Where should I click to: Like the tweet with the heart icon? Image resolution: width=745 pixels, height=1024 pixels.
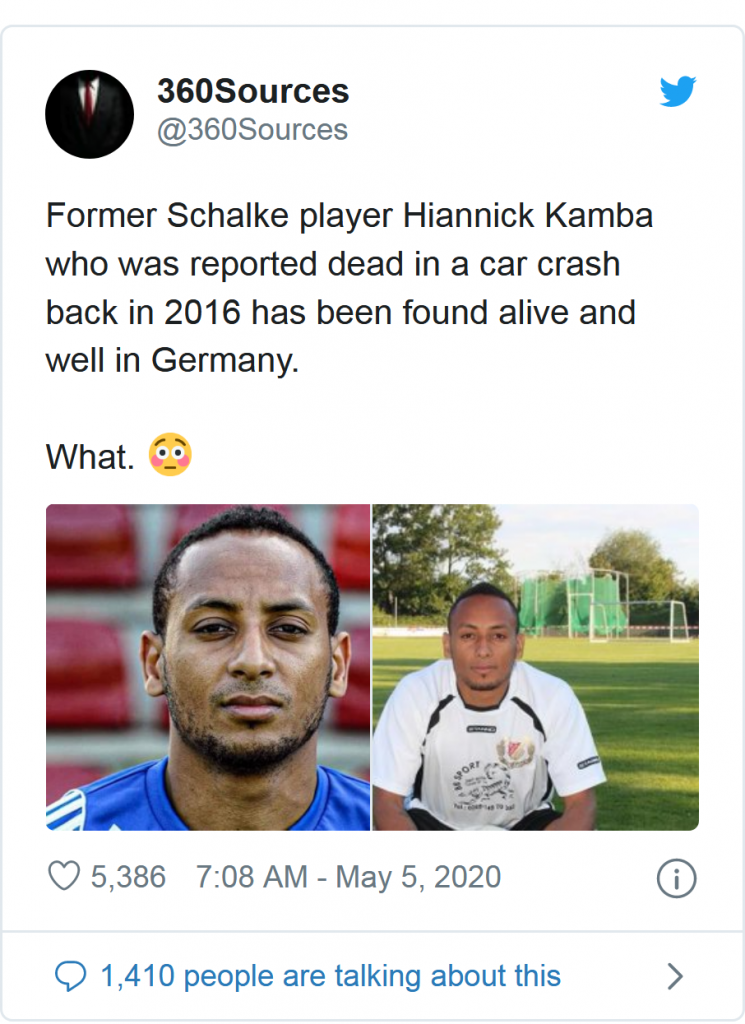64,877
